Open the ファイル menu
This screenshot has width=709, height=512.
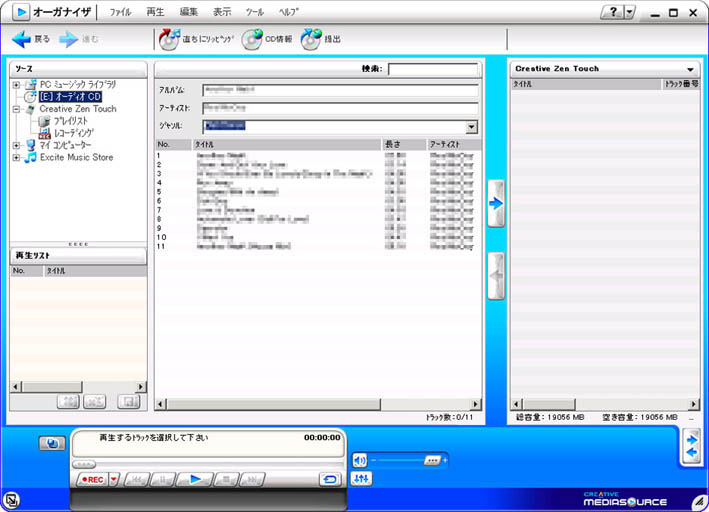[x=119, y=12]
